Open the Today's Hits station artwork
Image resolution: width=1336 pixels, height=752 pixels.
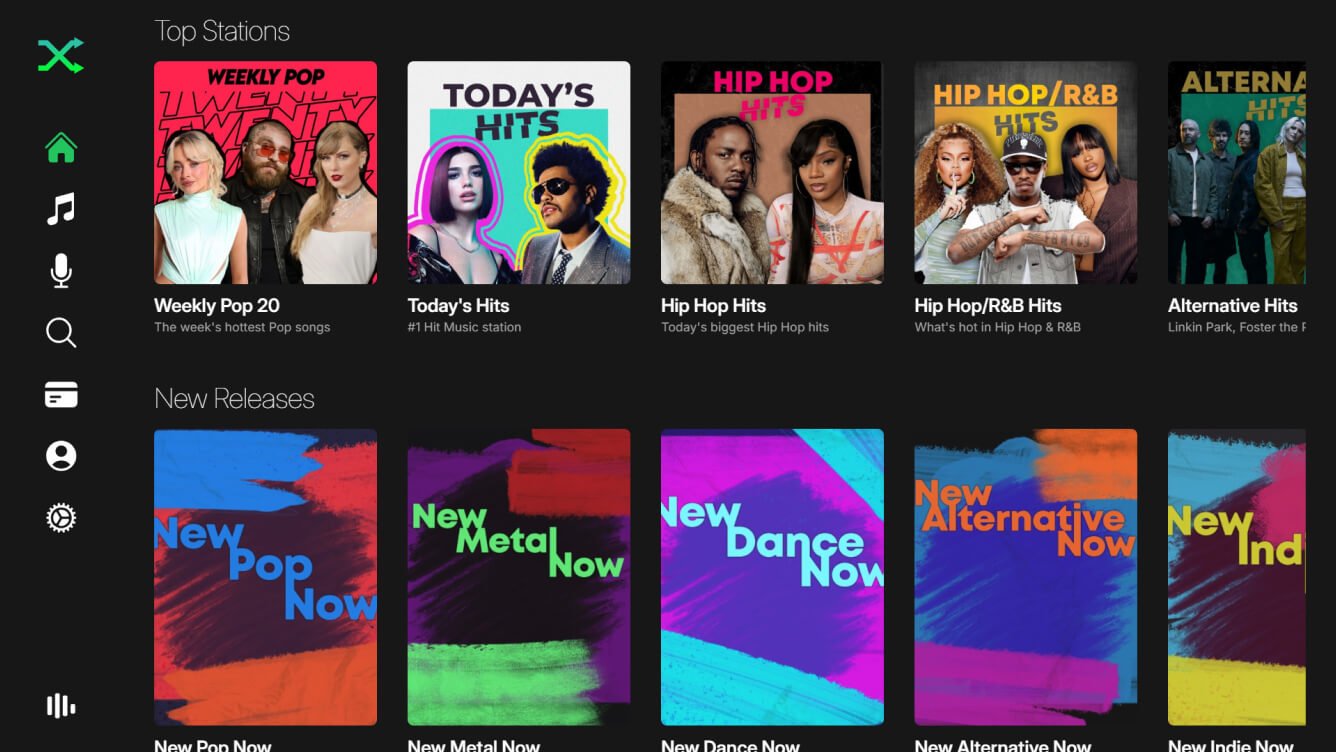point(518,173)
